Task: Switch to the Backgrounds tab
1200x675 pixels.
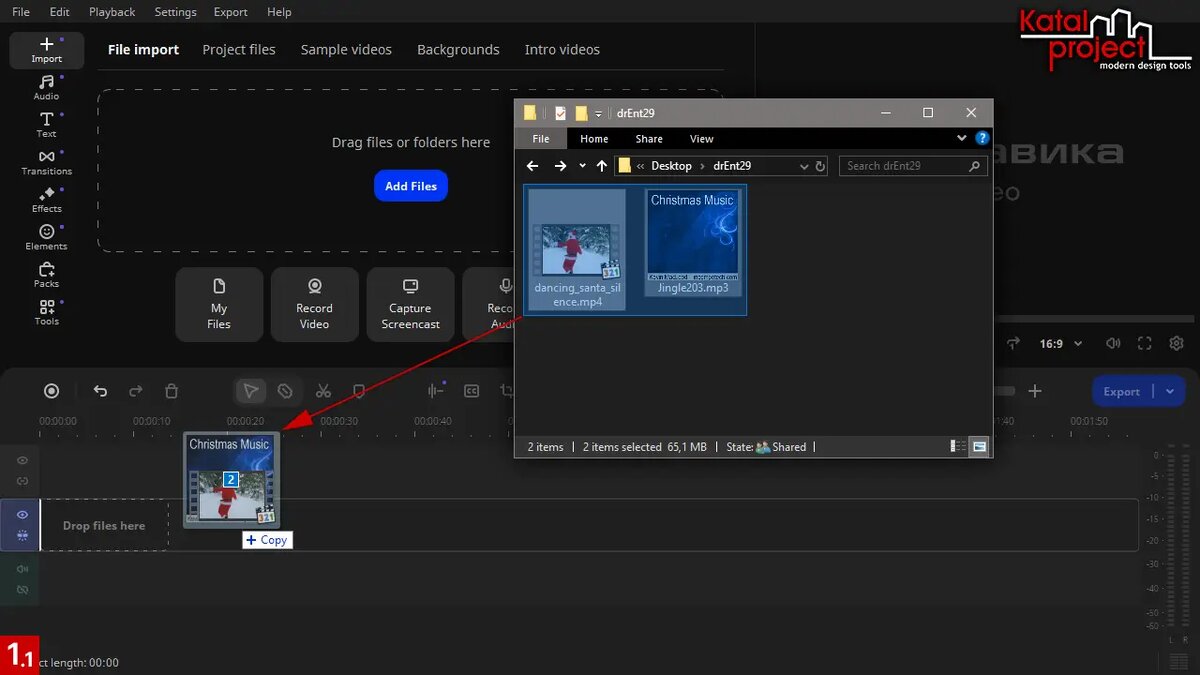Action: (x=458, y=49)
